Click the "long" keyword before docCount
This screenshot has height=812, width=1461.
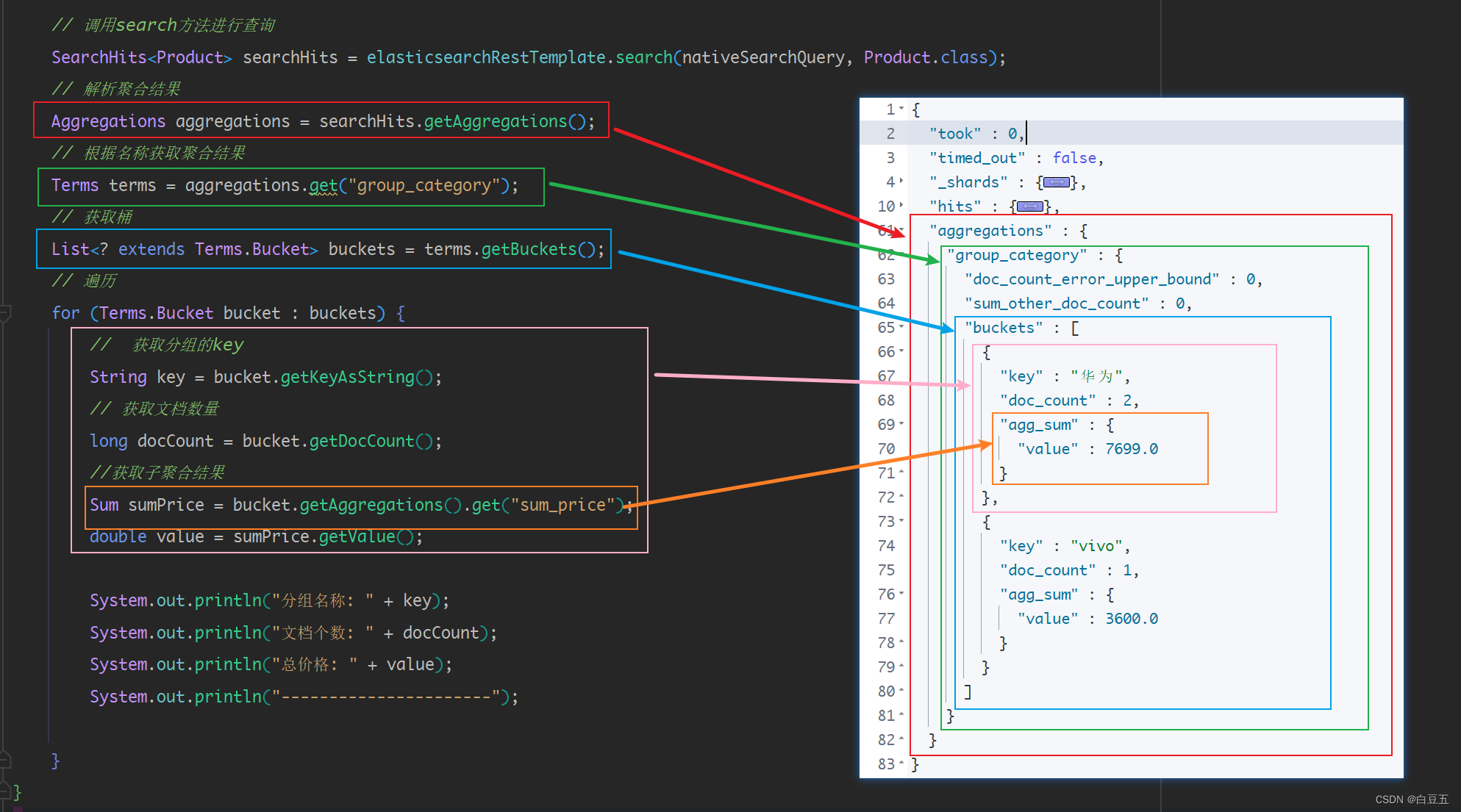coord(108,441)
